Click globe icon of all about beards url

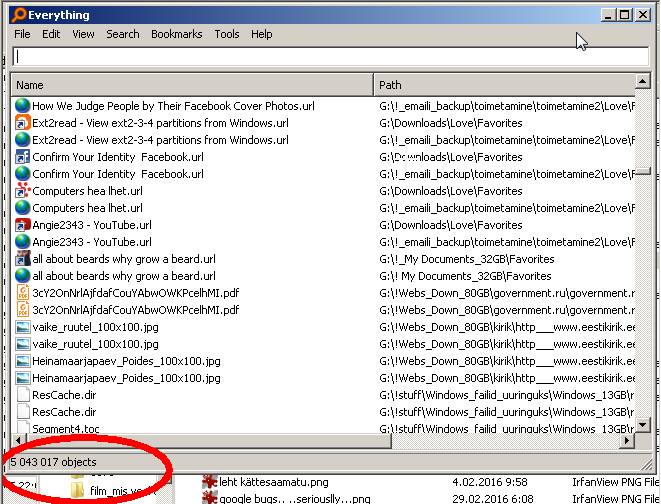(22, 276)
